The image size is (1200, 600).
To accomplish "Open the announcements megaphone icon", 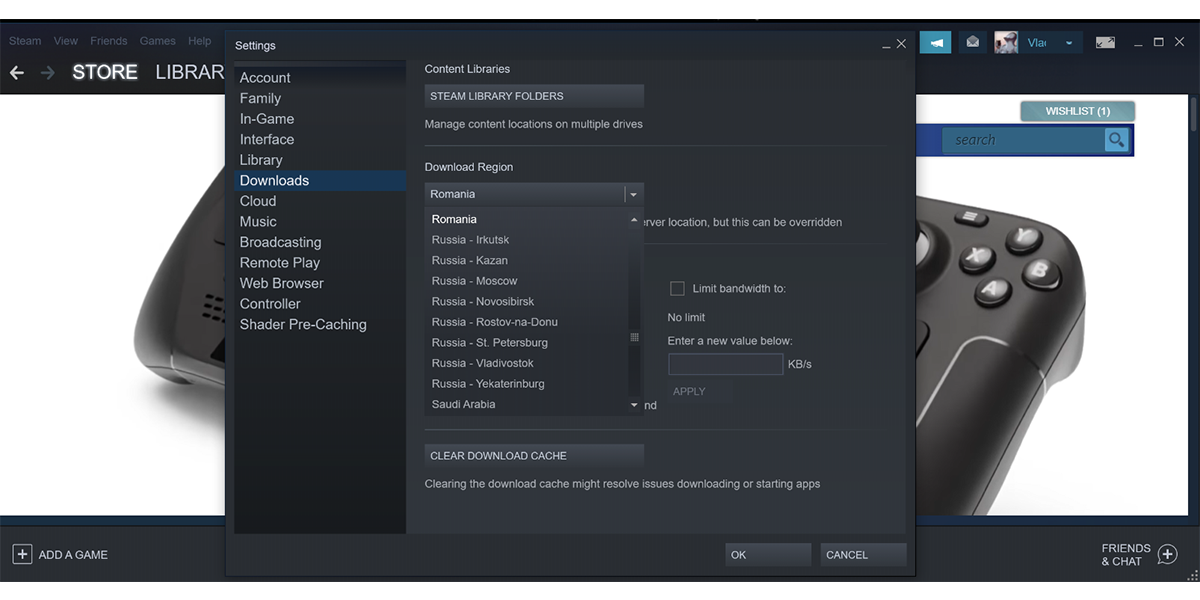I will pyautogui.click(x=936, y=42).
